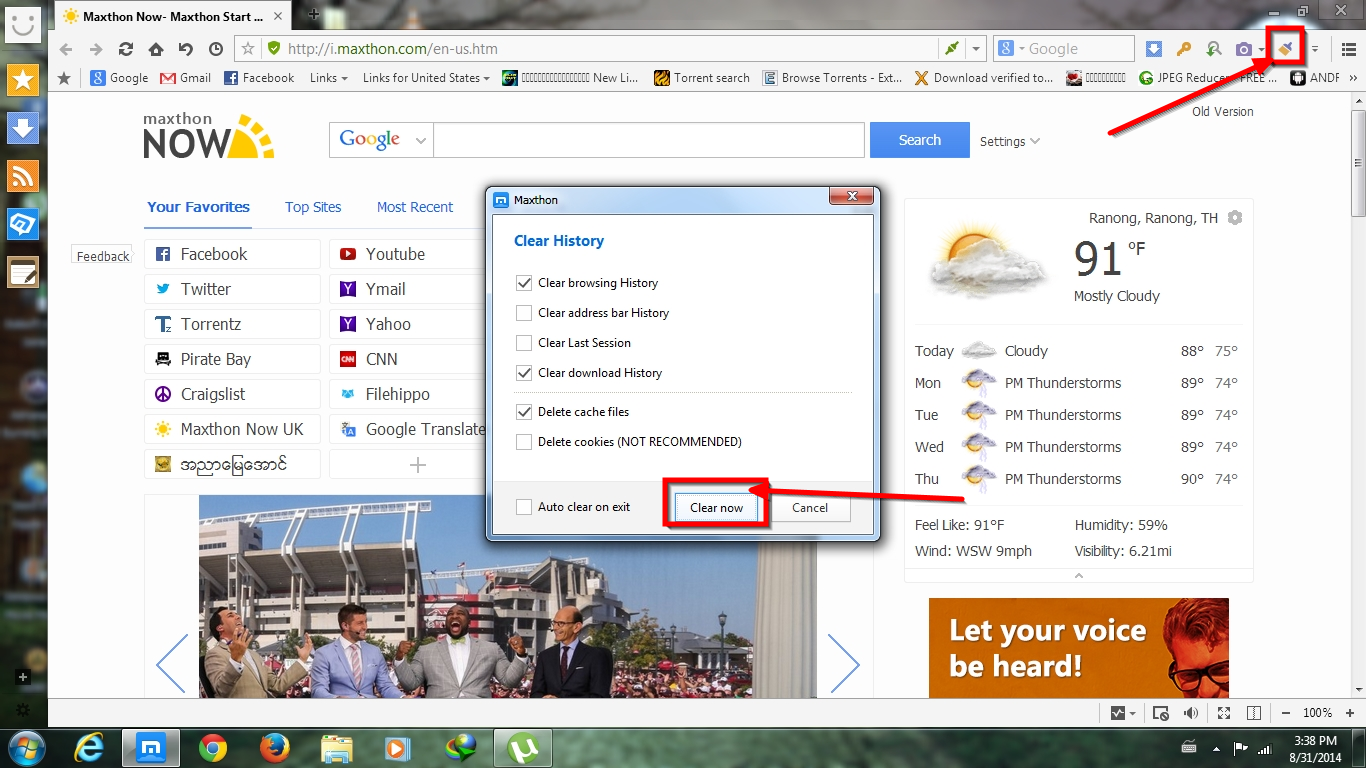Mute page with the speaker icon
1366x768 pixels.
[1191, 713]
